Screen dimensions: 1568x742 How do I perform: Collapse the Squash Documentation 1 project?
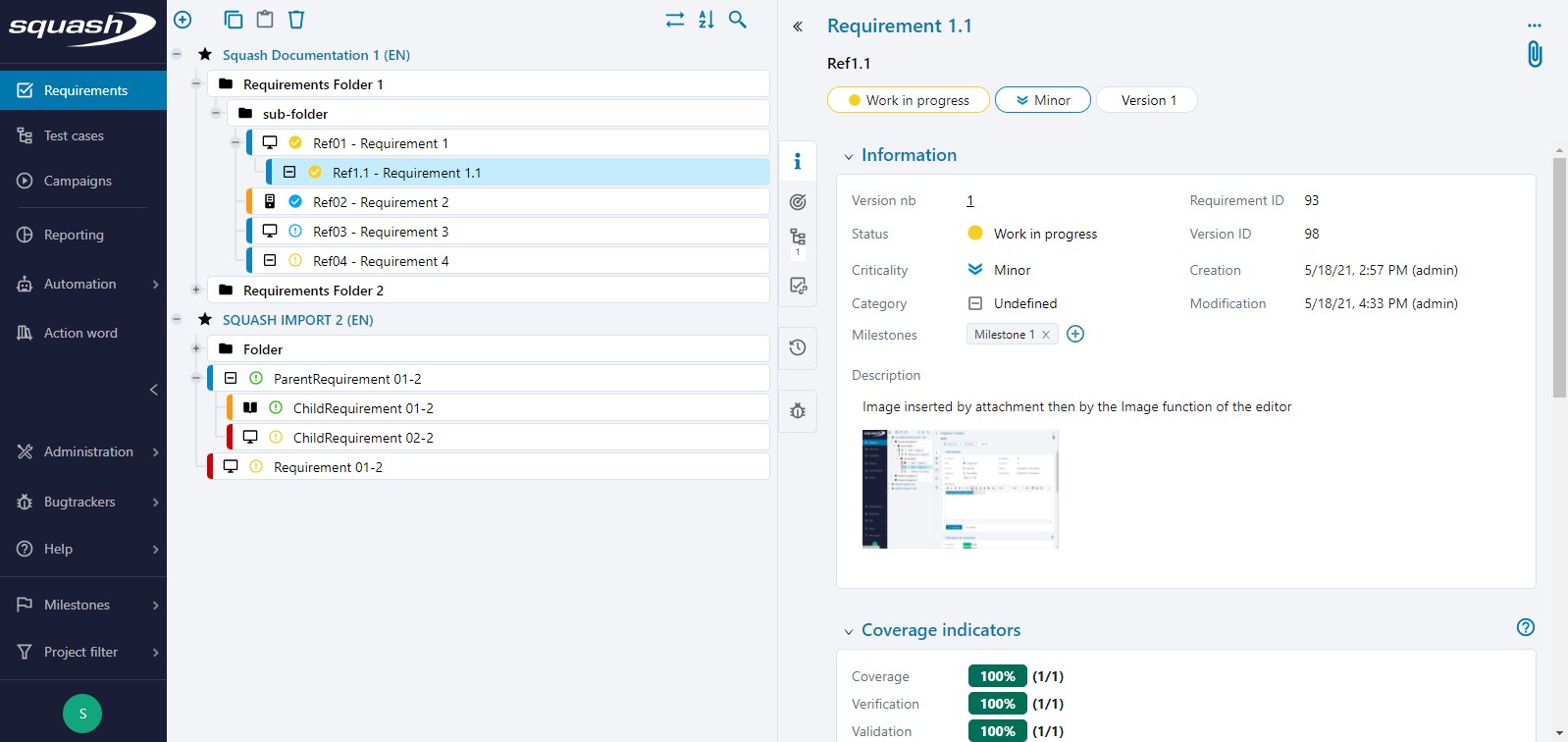pyautogui.click(x=177, y=55)
